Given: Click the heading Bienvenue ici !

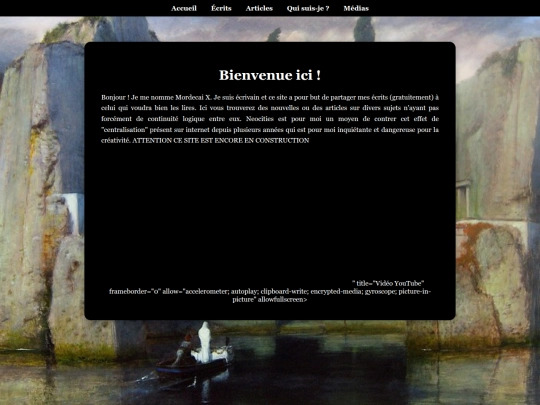Looking at the screenshot, I should tap(270, 75).
